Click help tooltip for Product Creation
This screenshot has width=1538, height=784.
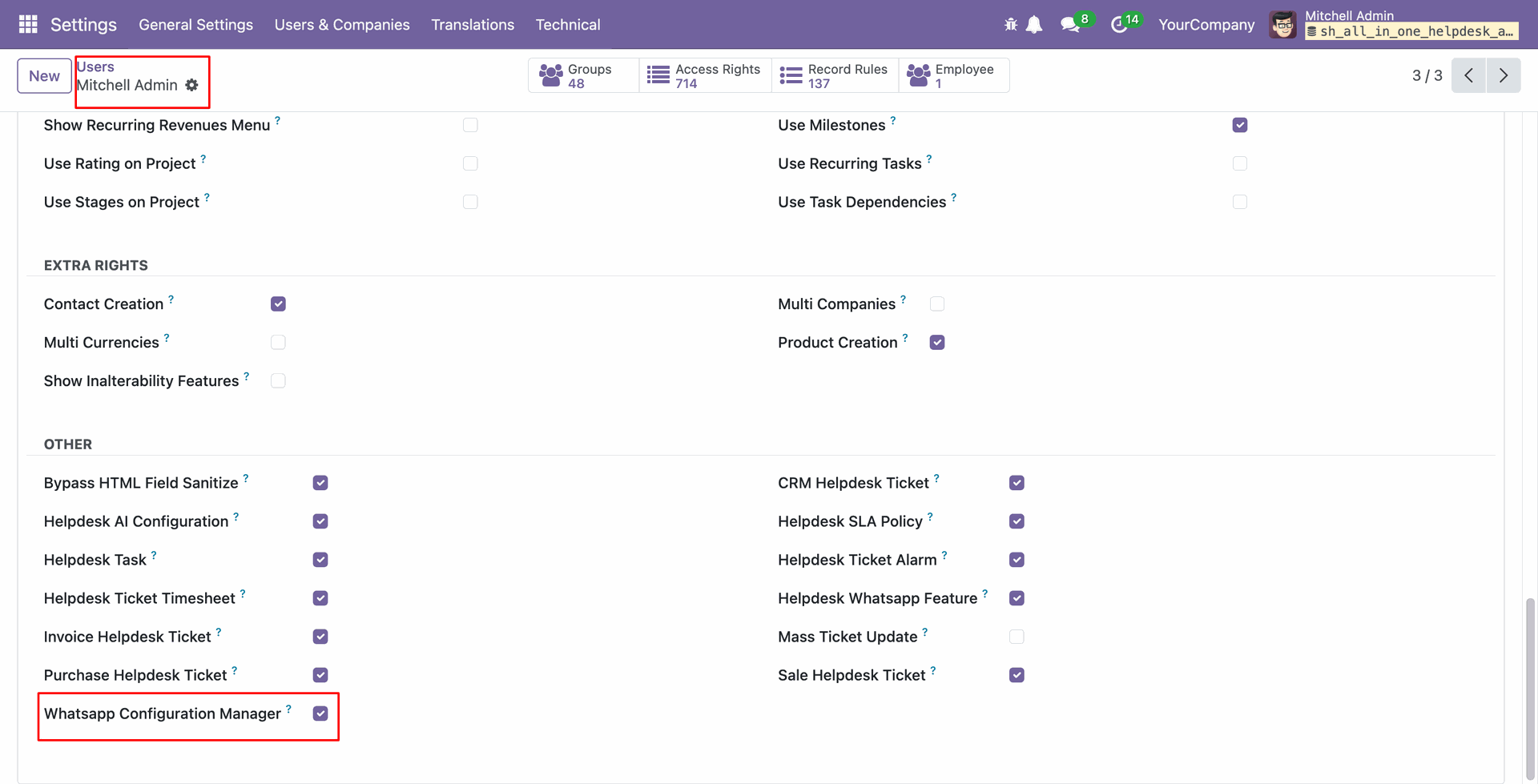[x=905, y=337]
